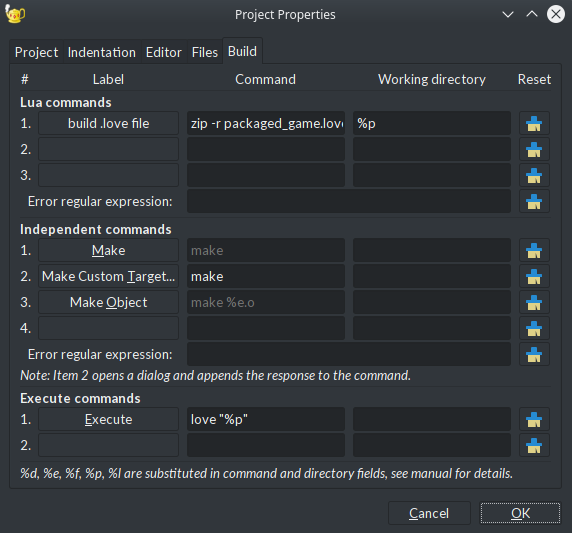Reset Lua command row 2
Screen dimensions: 572x533
click(x=534, y=149)
